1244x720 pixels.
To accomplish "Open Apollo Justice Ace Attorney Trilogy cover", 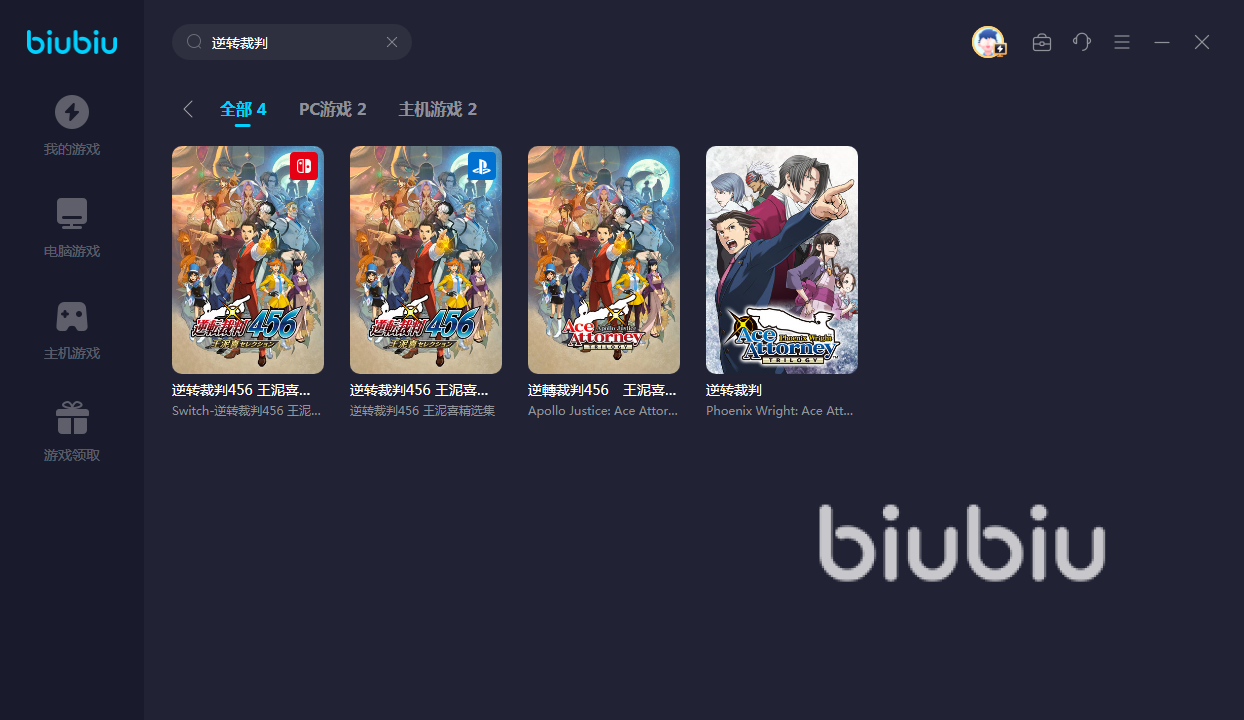I will pos(604,260).
